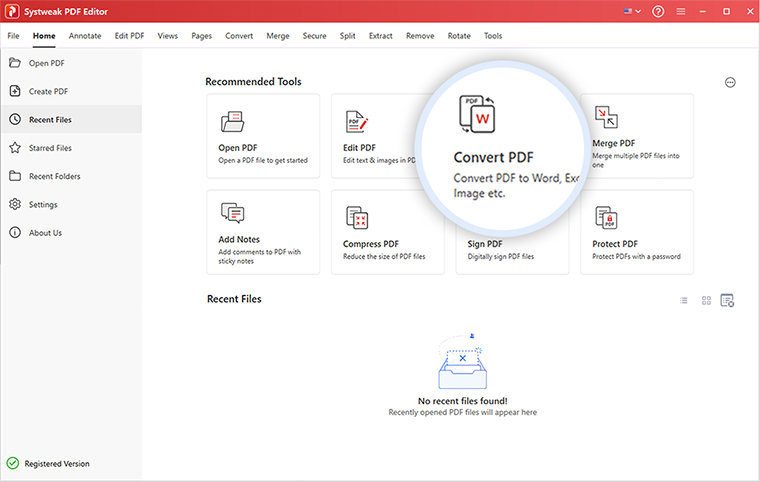Image resolution: width=760 pixels, height=482 pixels.
Task: Click the Recent Files section heading
Action: click(x=234, y=299)
